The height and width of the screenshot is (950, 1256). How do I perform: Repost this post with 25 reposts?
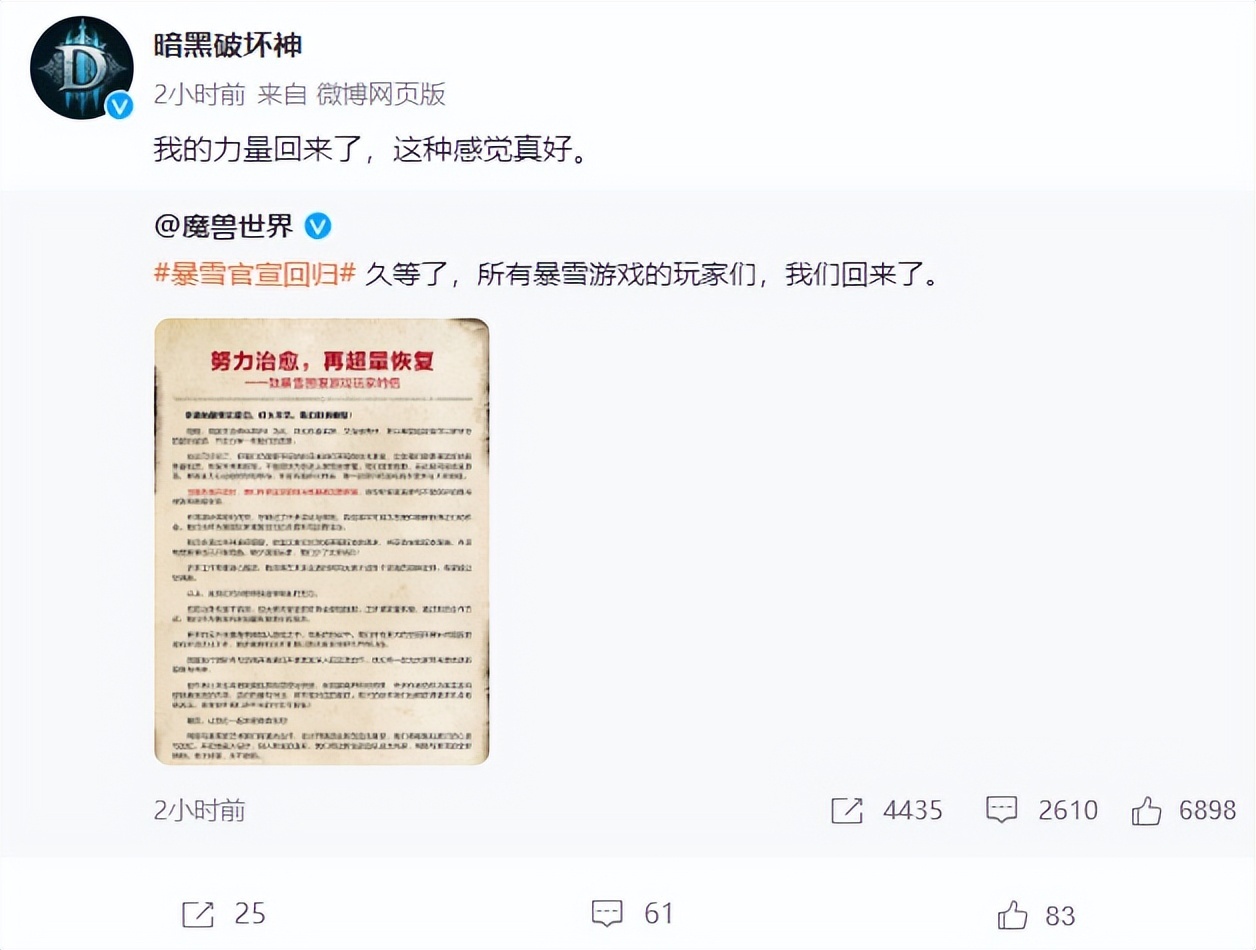[x=198, y=914]
